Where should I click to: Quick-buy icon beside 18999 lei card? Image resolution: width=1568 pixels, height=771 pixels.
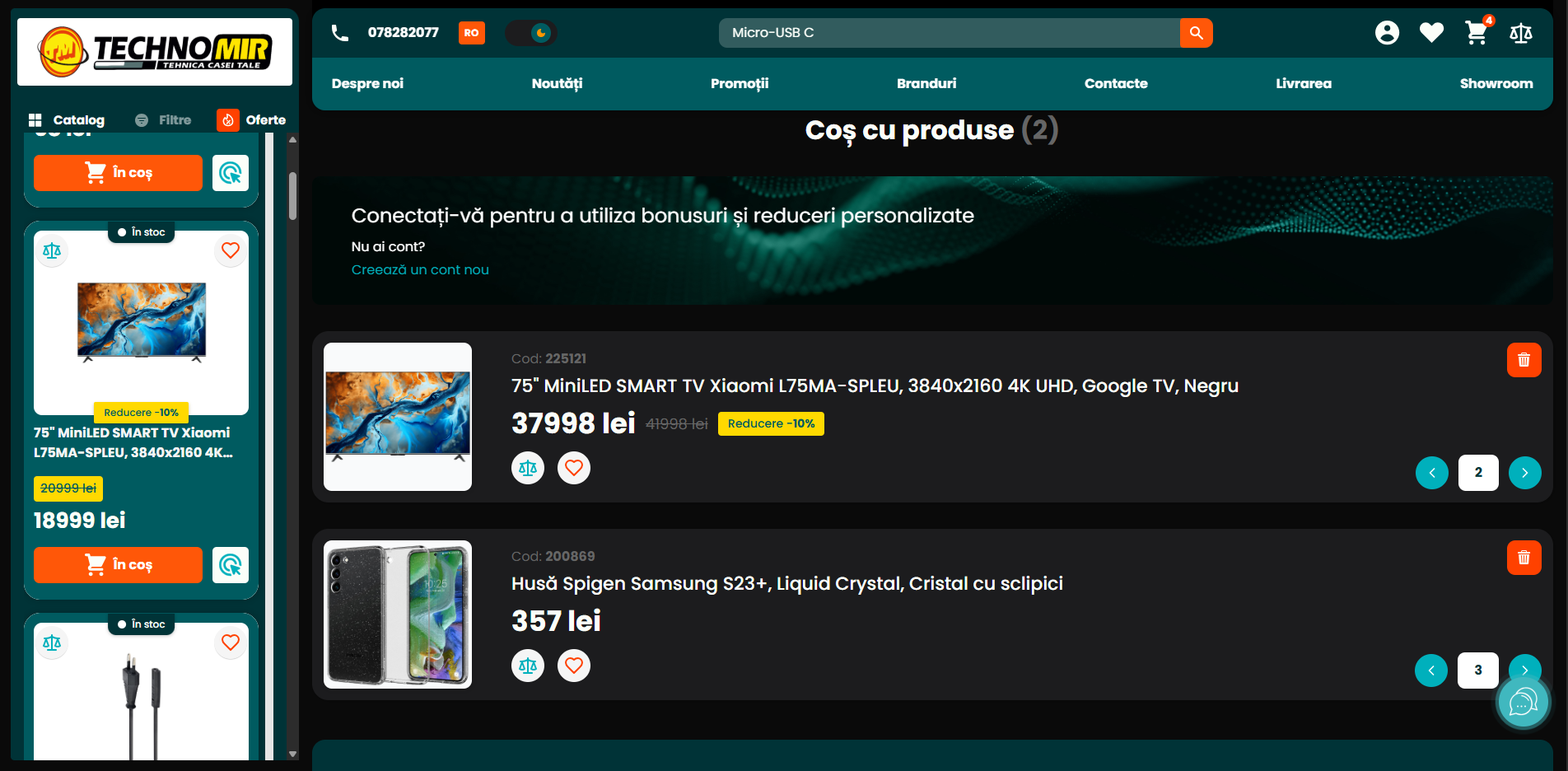pyautogui.click(x=231, y=565)
